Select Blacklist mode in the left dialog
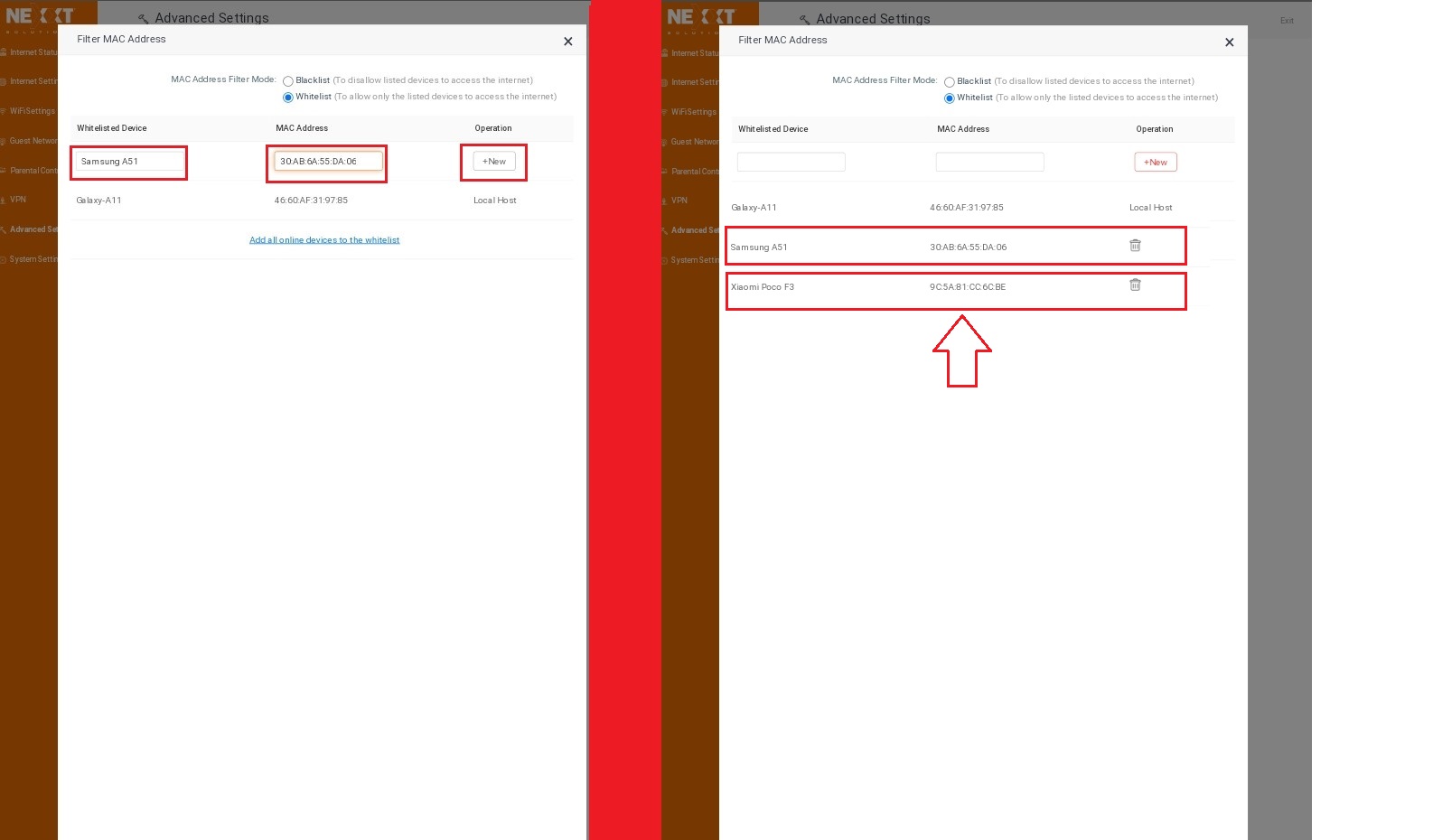 point(288,81)
